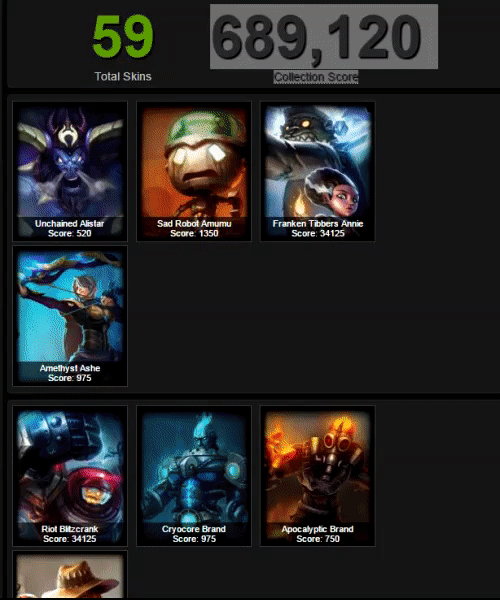Open the Unchained Alistar skin card

(70, 171)
